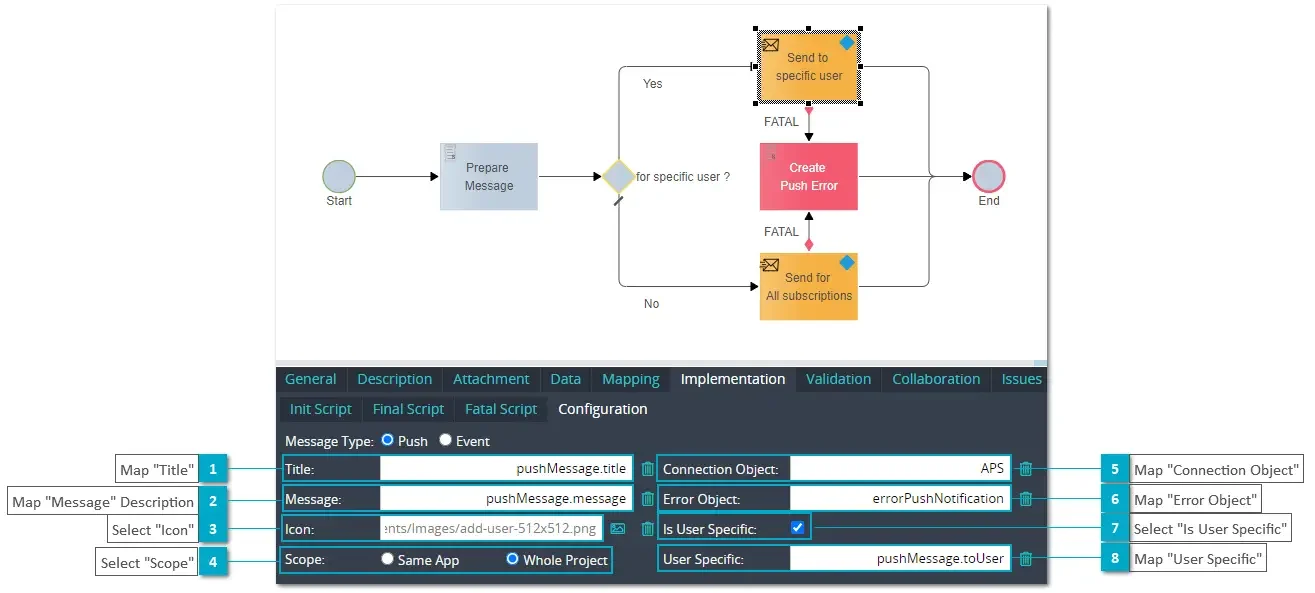Click the Title input containing pushMessage.title

point(508,468)
